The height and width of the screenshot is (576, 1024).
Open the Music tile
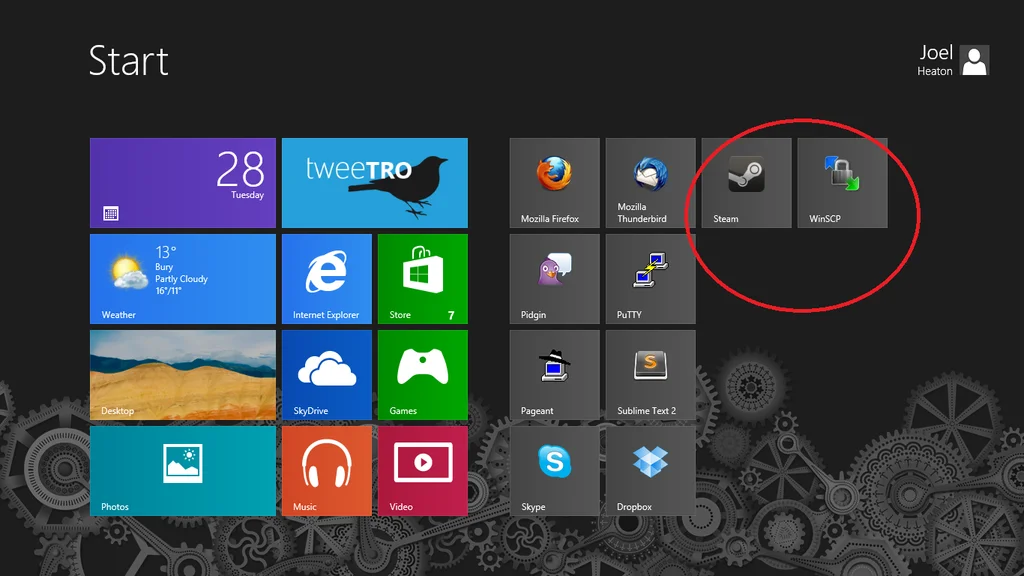(327, 471)
